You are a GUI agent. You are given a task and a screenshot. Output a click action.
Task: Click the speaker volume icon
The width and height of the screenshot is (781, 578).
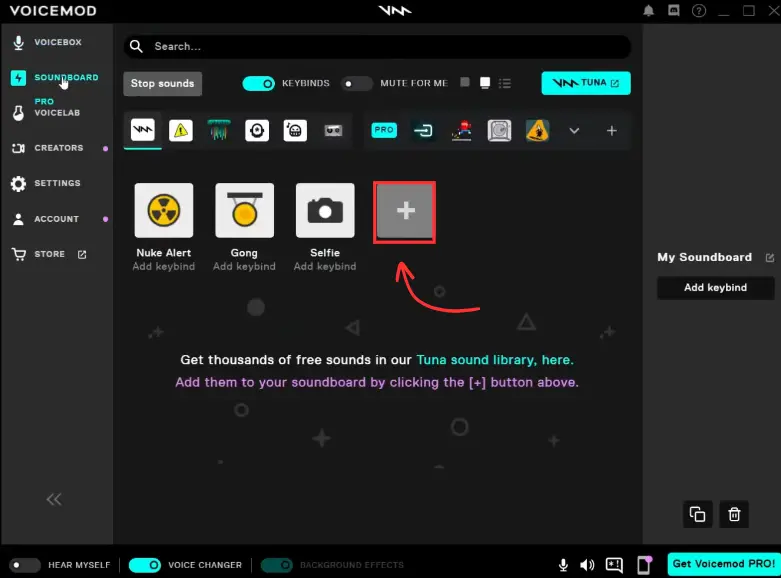[x=587, y=565]
